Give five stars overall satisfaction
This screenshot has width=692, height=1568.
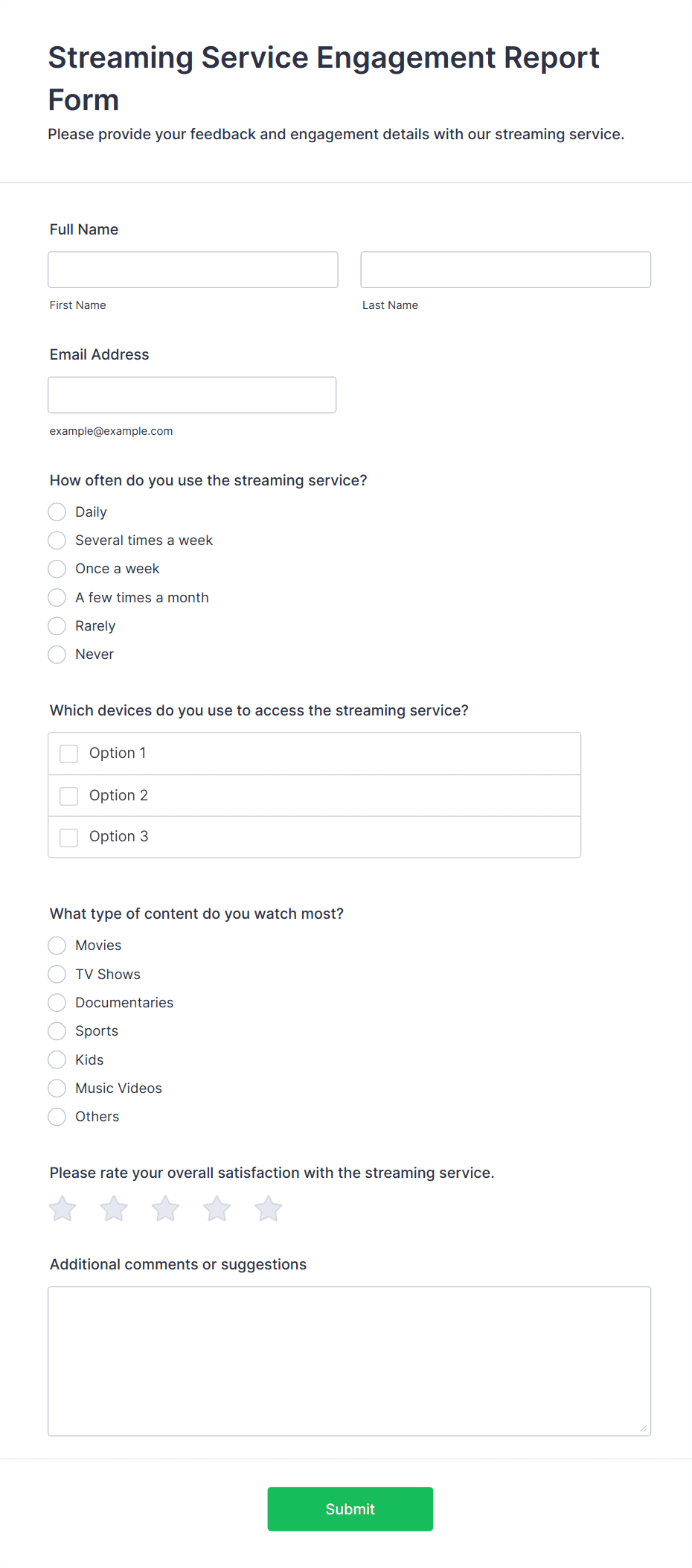269,1208
